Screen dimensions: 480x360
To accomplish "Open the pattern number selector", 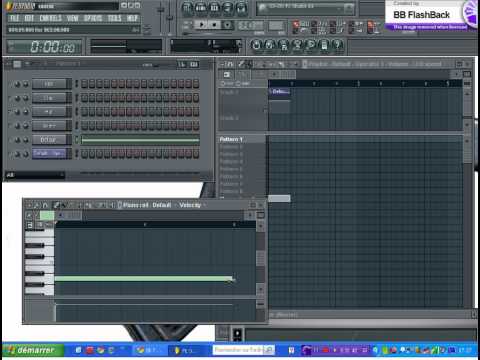I will coord(276,25).
